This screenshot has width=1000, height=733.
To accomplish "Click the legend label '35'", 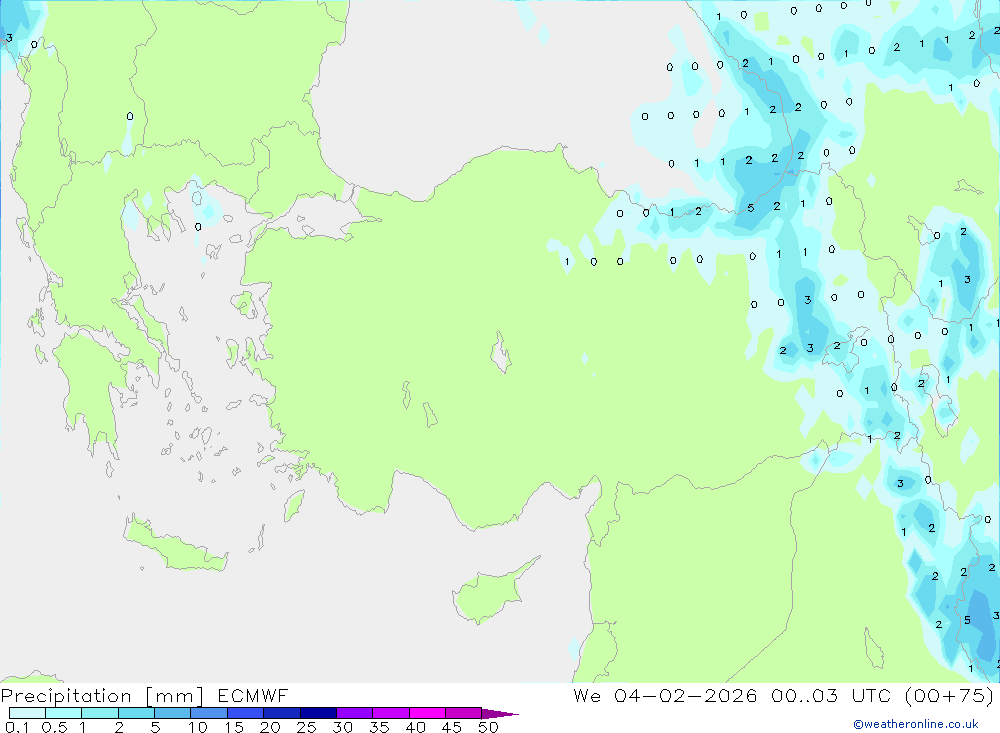I will (379, 727).
